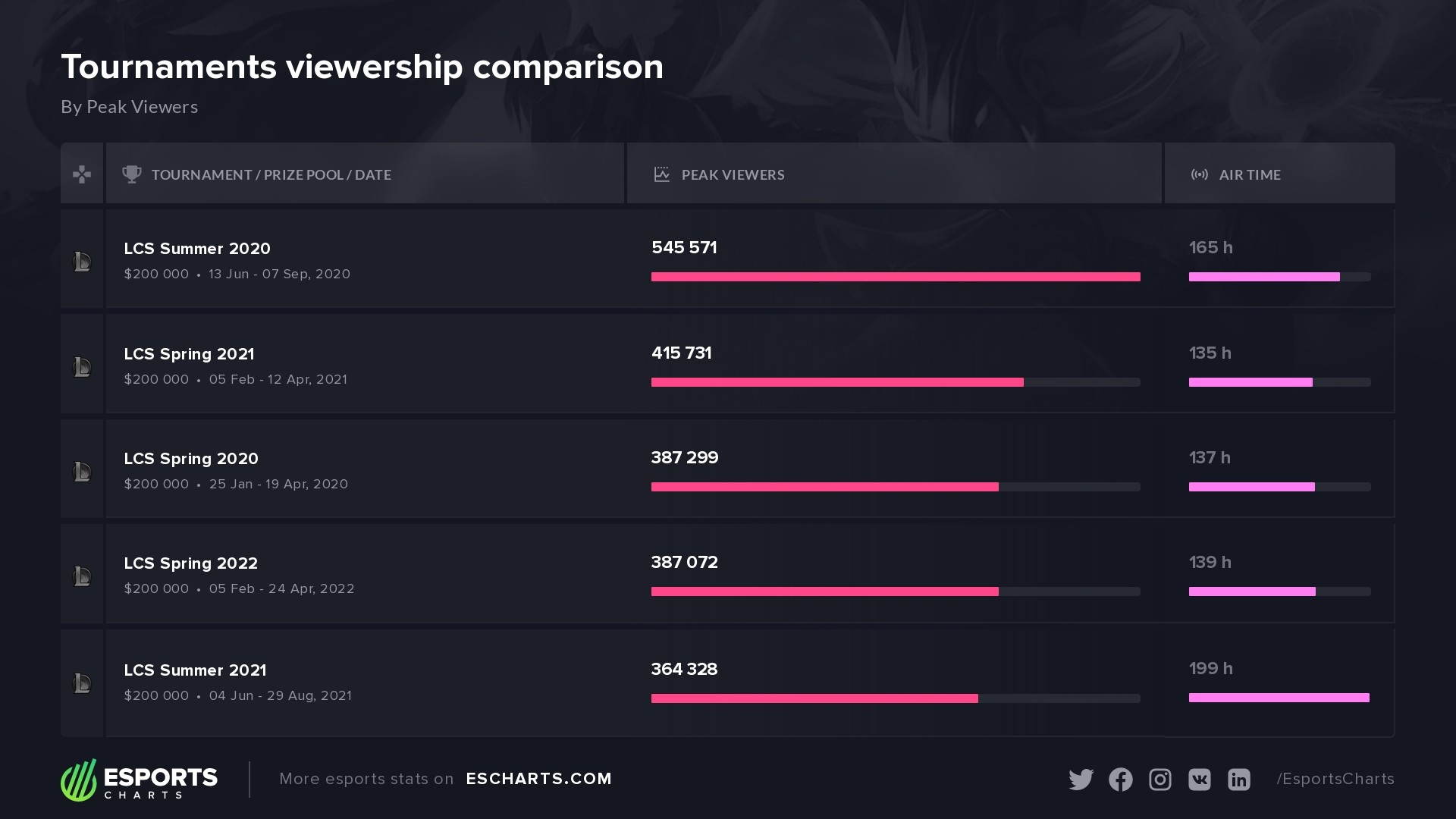Click the /EsportsCharts handle text

1335,779
